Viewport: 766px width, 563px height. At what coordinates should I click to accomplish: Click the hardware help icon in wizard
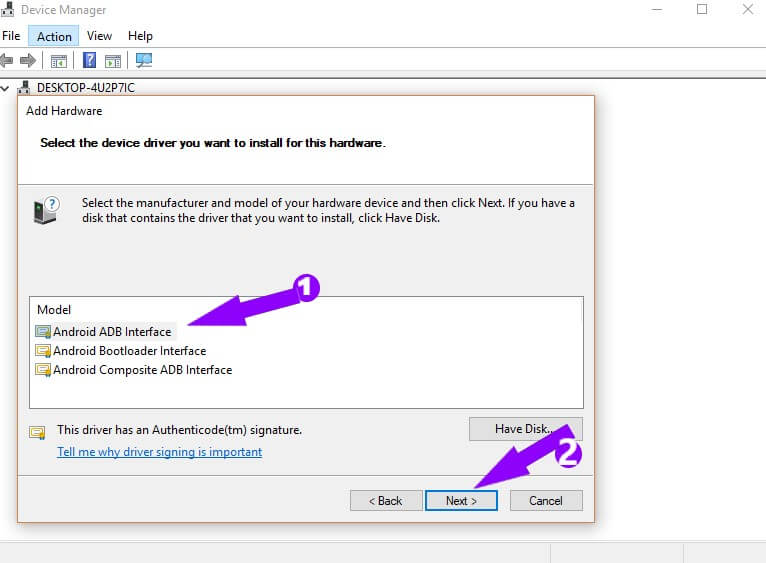(x=46, y=210)
